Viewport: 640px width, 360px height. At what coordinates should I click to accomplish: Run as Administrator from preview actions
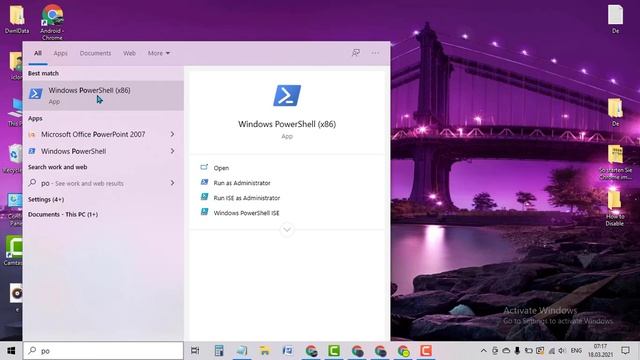click(242, 183)
